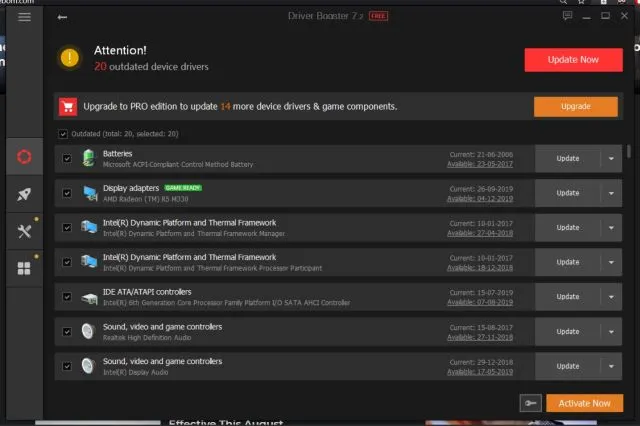Click the yellow attention warning icon
This screenshot has width=640, height=426.
tap(70, 58)
